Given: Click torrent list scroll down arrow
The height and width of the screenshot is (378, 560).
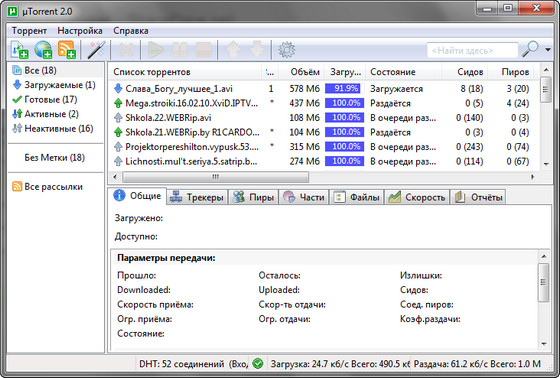Looking at the screenshot, I should [x=546, y=164].
